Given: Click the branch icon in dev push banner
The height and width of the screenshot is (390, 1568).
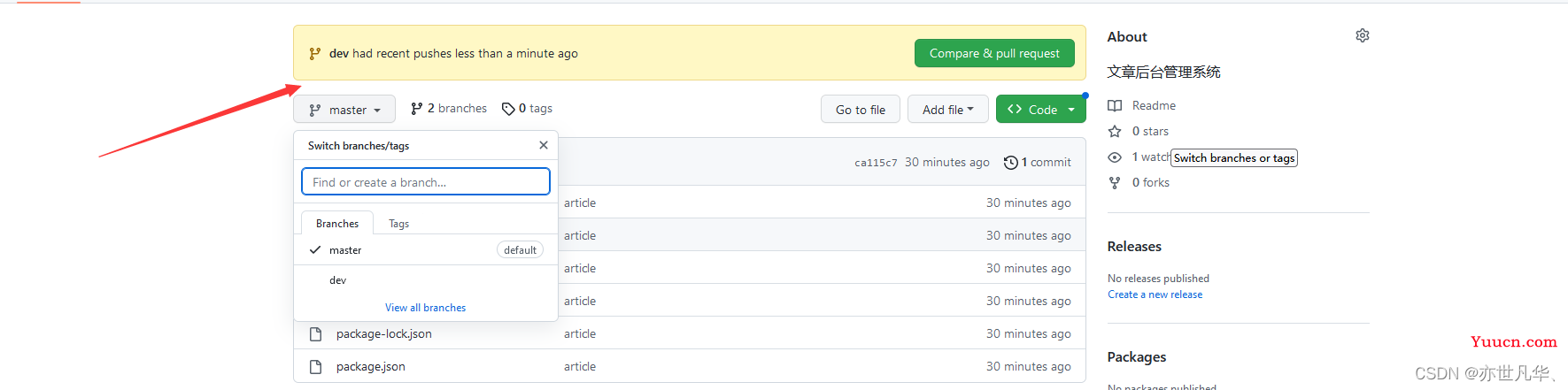Looking at the screenshot, I should click(314, 53).
